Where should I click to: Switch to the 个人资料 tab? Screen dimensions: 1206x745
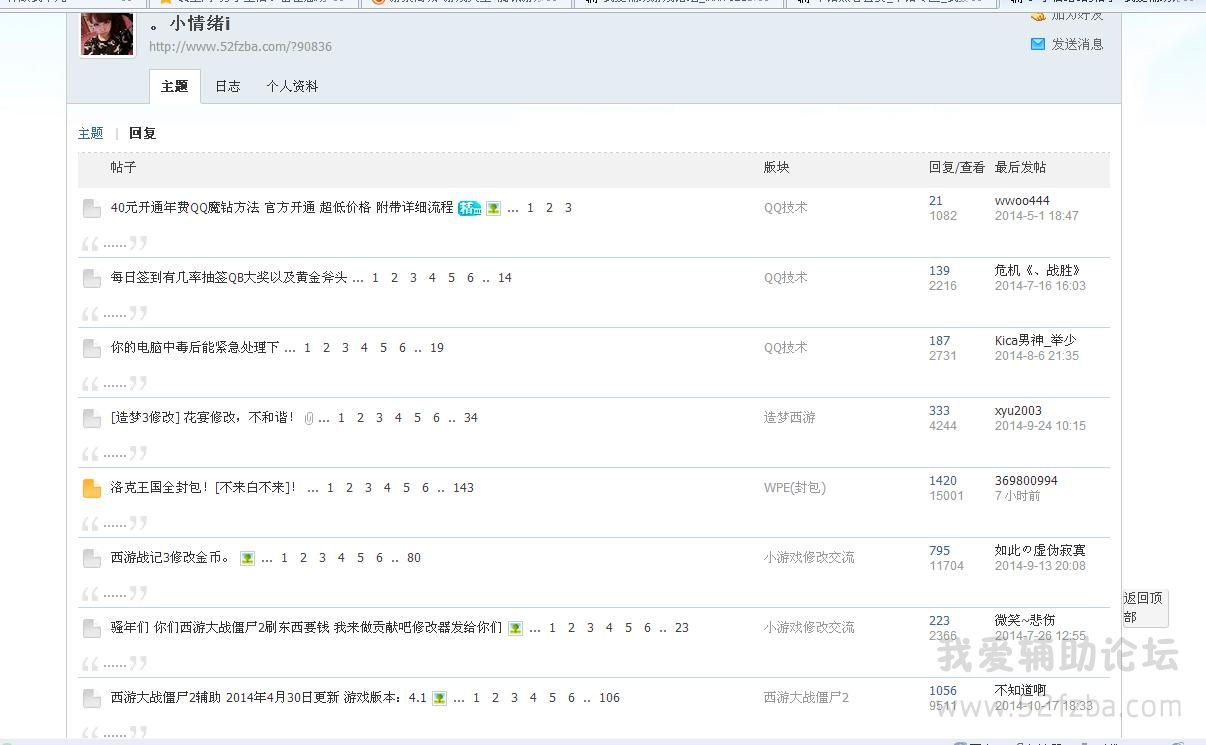292,87
